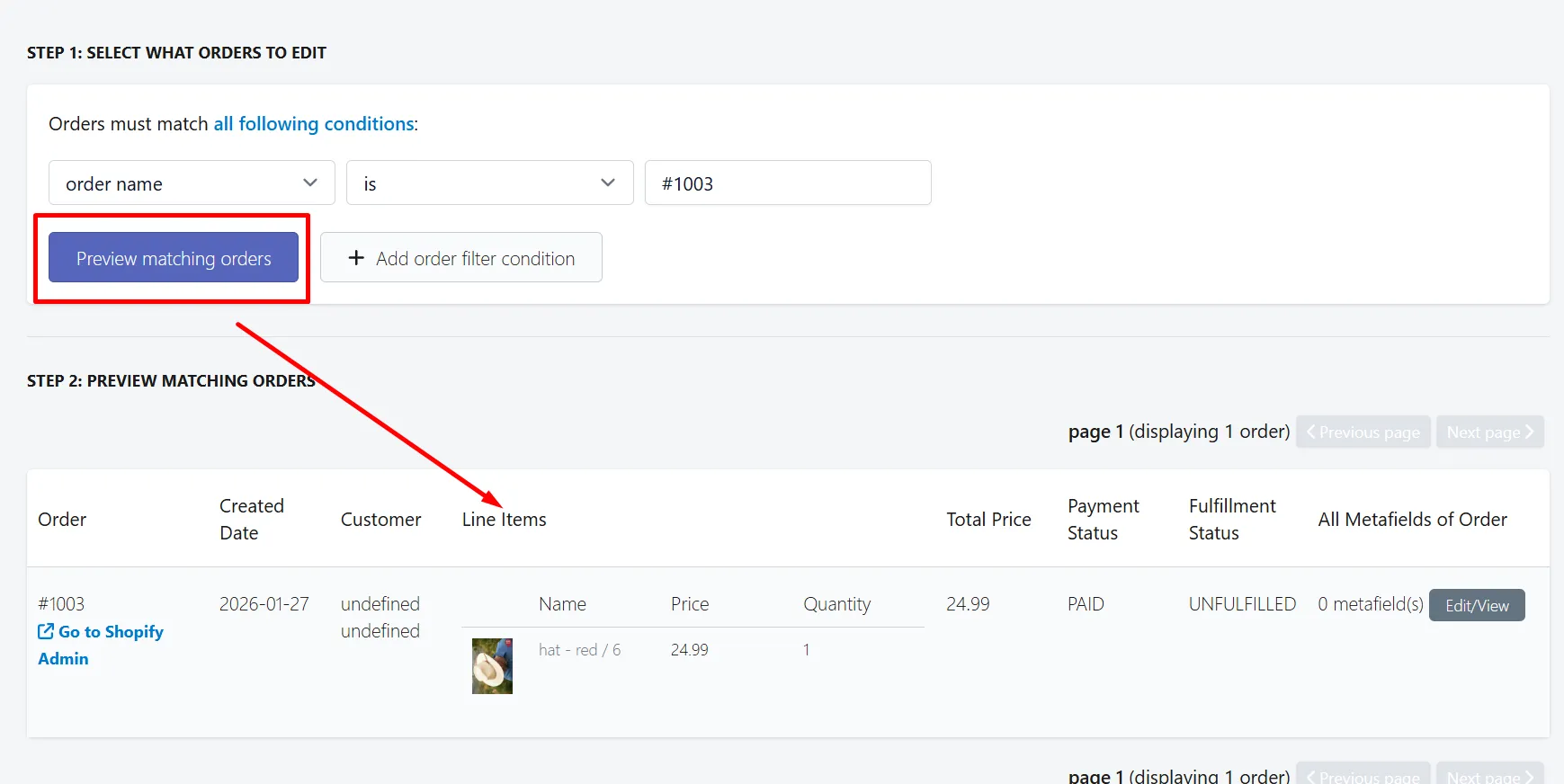Viewport: 1564px width, 784px height.
Task: Click the #1003 order name input field
Action: click(788, 183)
